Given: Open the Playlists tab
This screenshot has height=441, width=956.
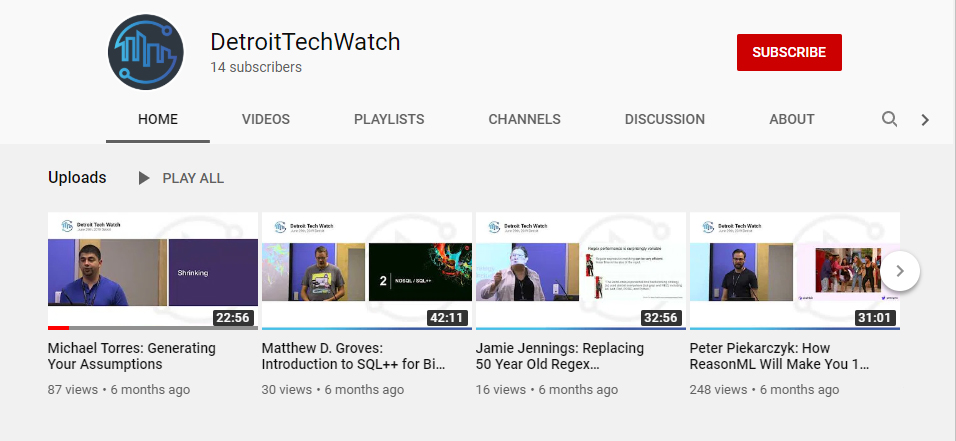Looking at the screenshot, I should (x=388, y=119).
